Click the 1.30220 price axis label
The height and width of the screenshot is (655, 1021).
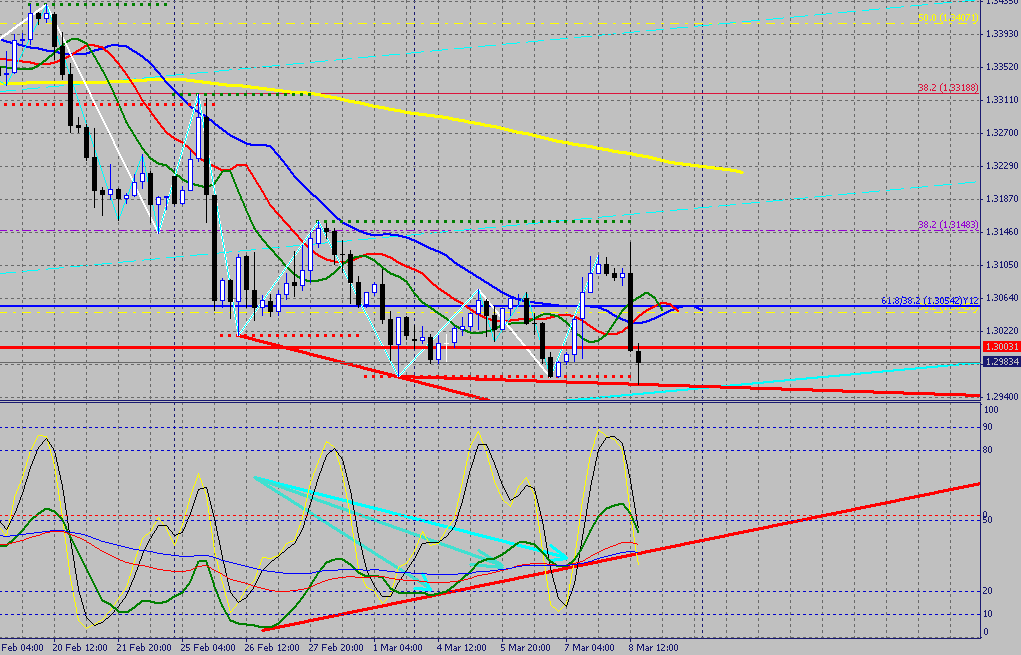[1003, 331]
